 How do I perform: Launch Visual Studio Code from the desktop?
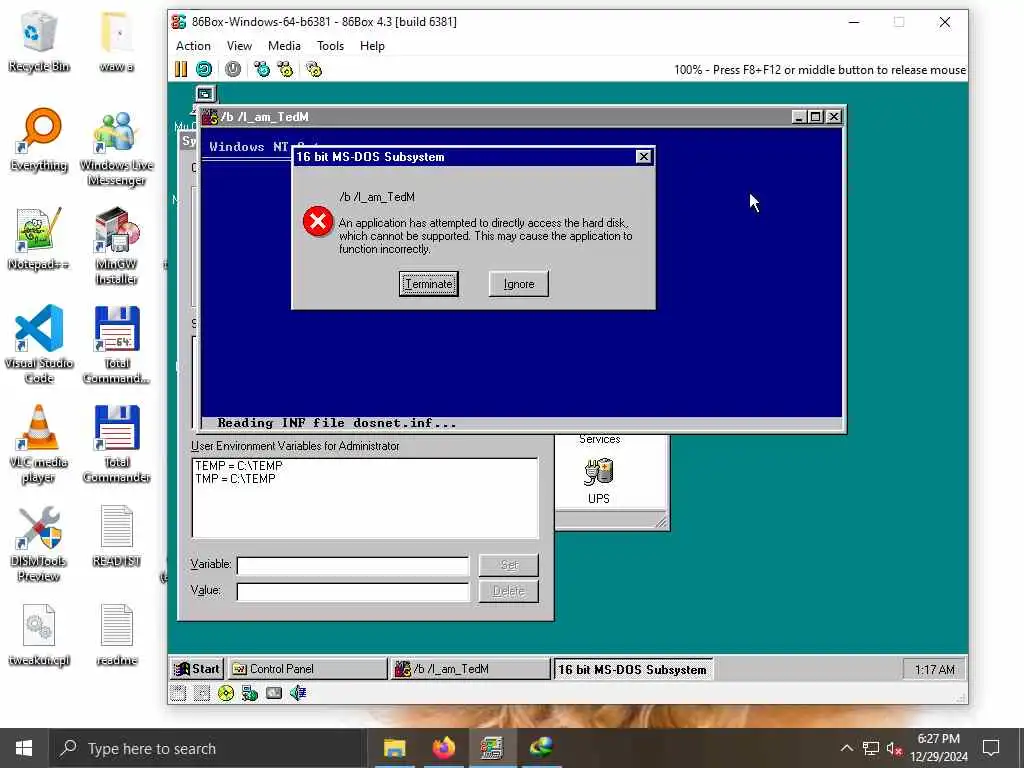coord(39,345)
